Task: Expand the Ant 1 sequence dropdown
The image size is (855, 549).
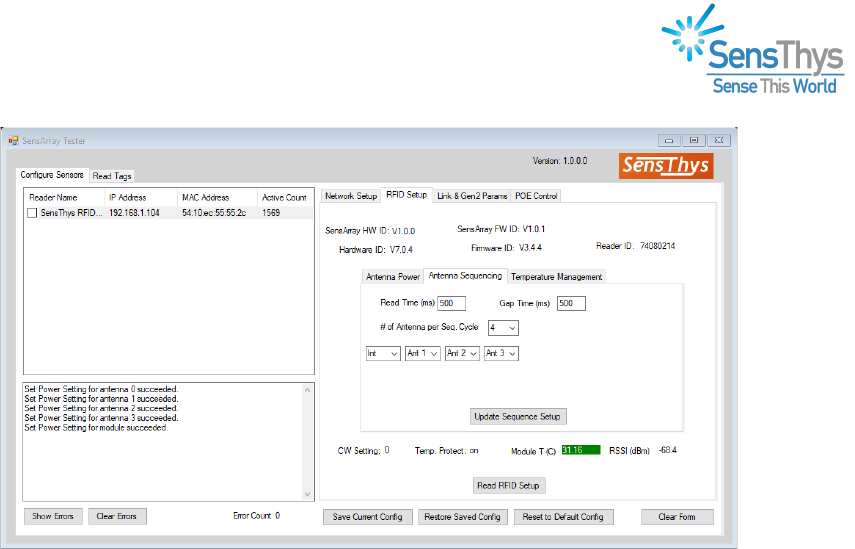Action: [x=423, y=353]
